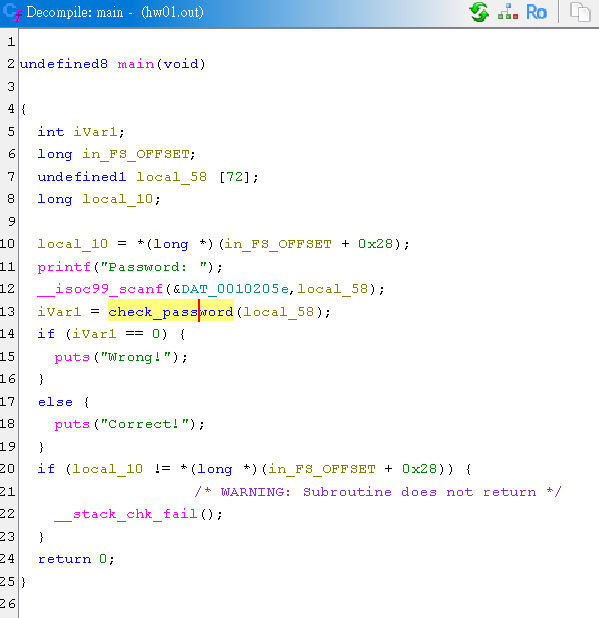
Task: Click the "Correct!" string literal
Action: (x=145, y=424)
